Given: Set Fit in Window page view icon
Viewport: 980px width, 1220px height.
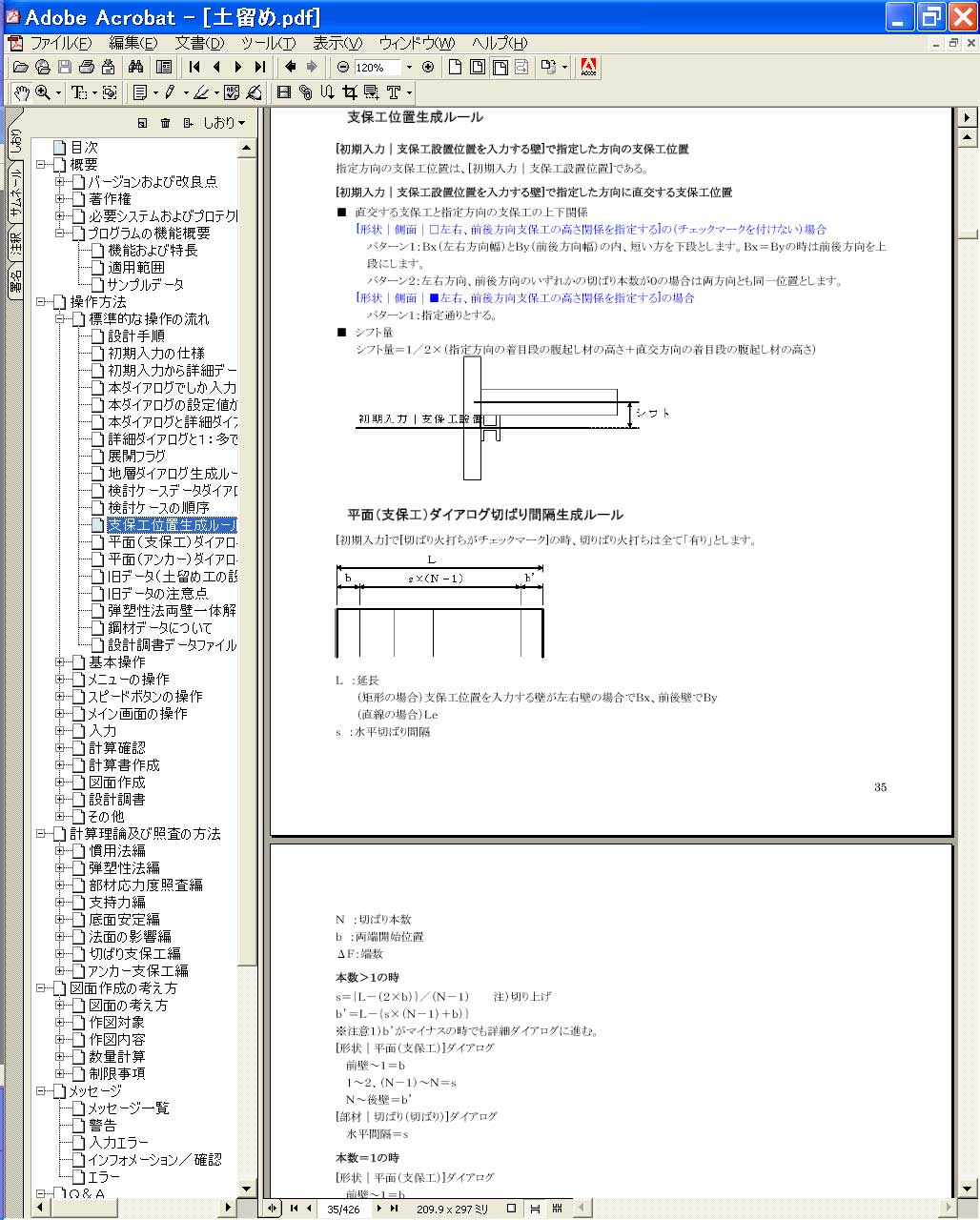Looking at the screenshot, I should coord(478,67).
